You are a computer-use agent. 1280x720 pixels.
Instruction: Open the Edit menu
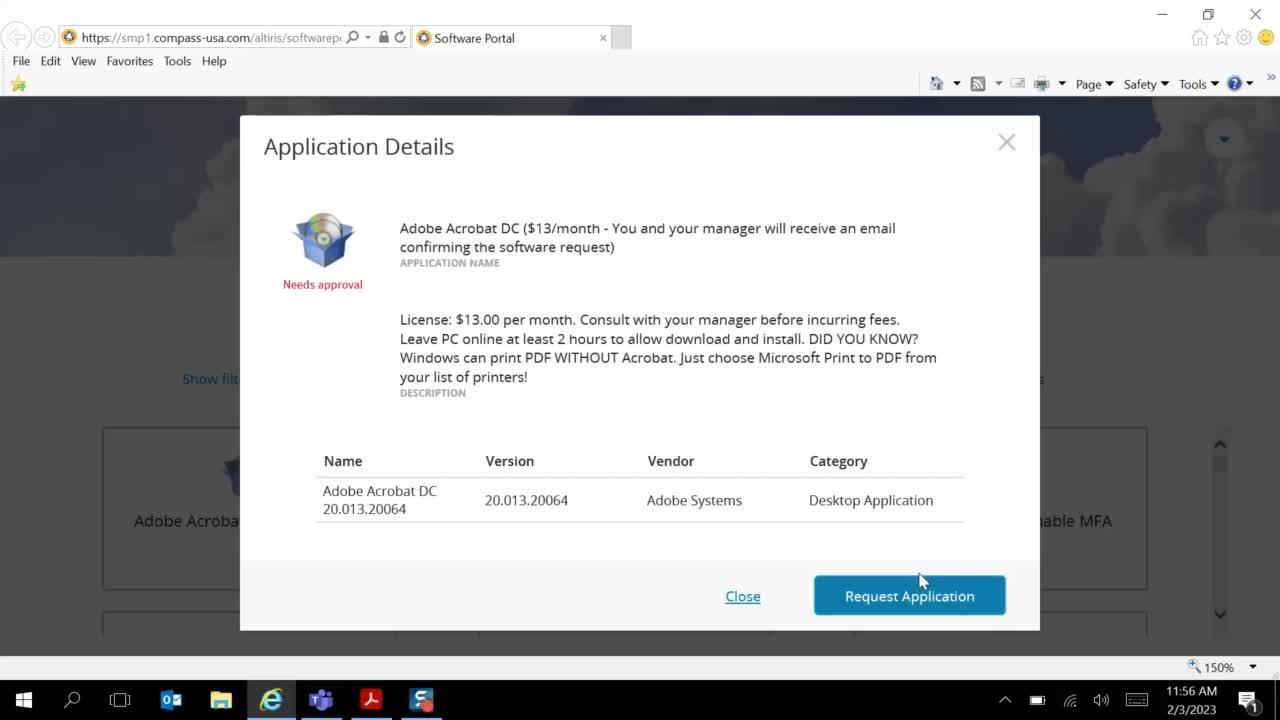pos(50,61)
